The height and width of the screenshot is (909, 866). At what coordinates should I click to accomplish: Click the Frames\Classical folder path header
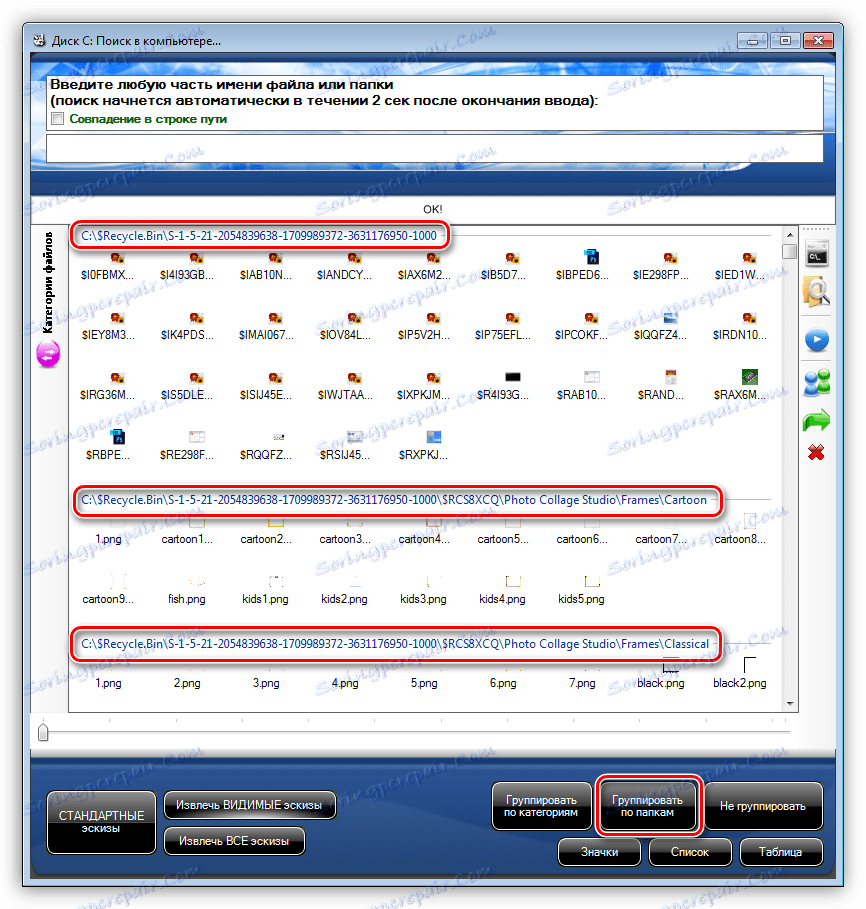coord(395,644)
